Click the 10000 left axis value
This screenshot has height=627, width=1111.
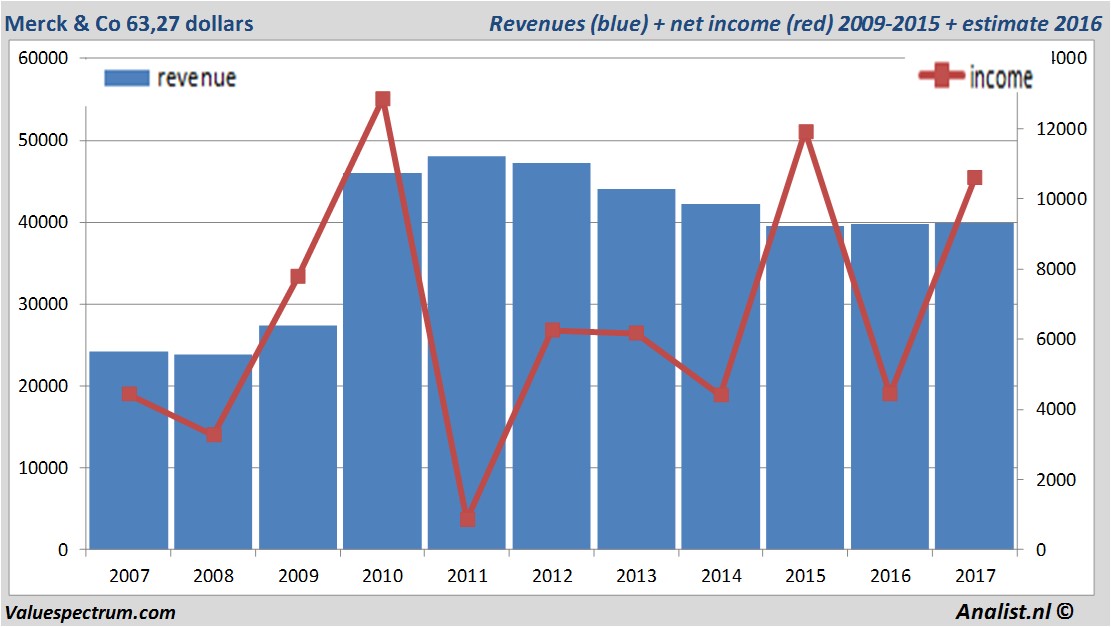pyautogui.click(x=43, y=468)
